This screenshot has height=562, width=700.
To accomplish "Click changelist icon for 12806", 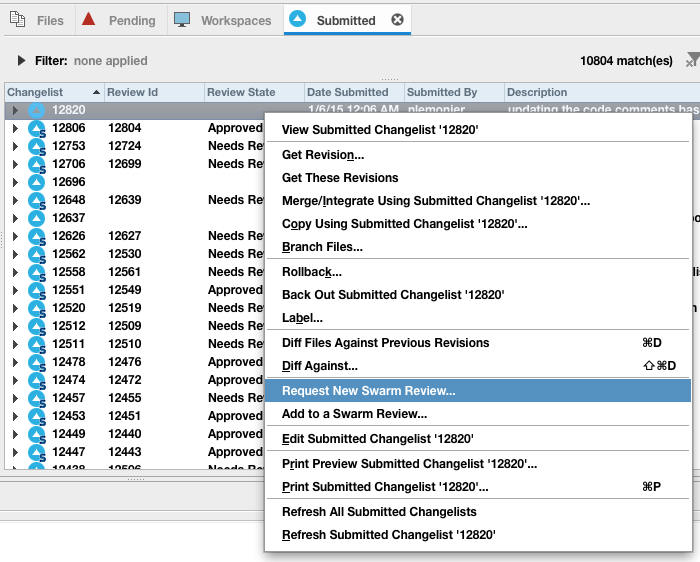I will [x=37, y=129].
